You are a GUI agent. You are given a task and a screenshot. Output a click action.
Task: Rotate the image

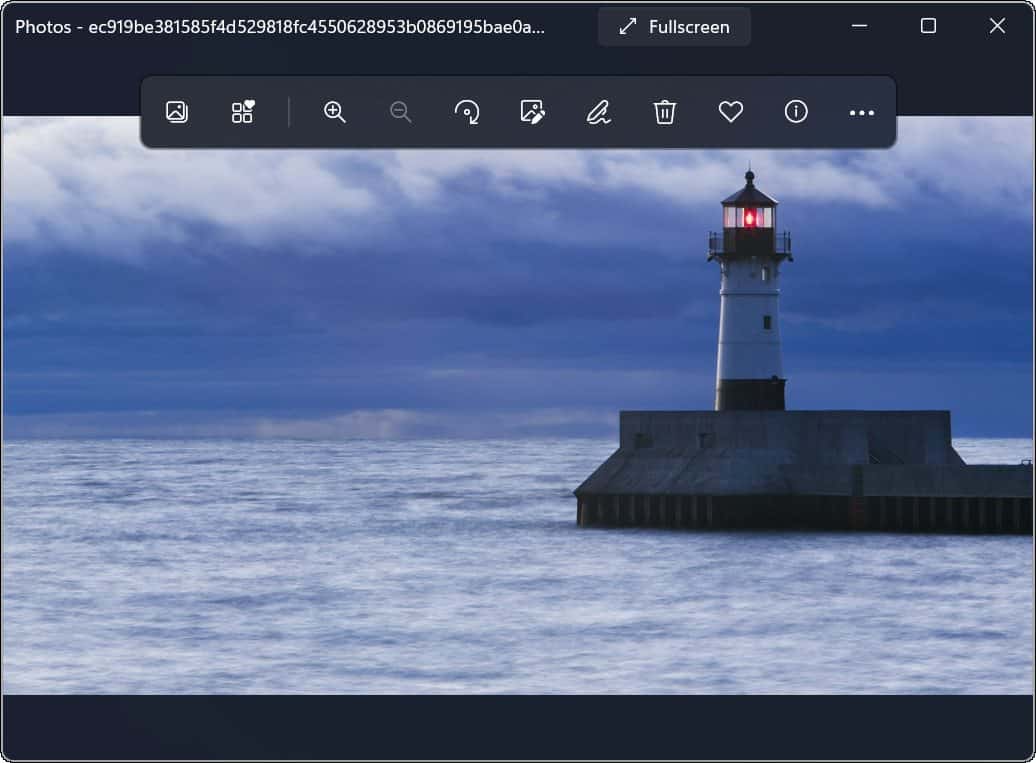[x=466, y=112]
